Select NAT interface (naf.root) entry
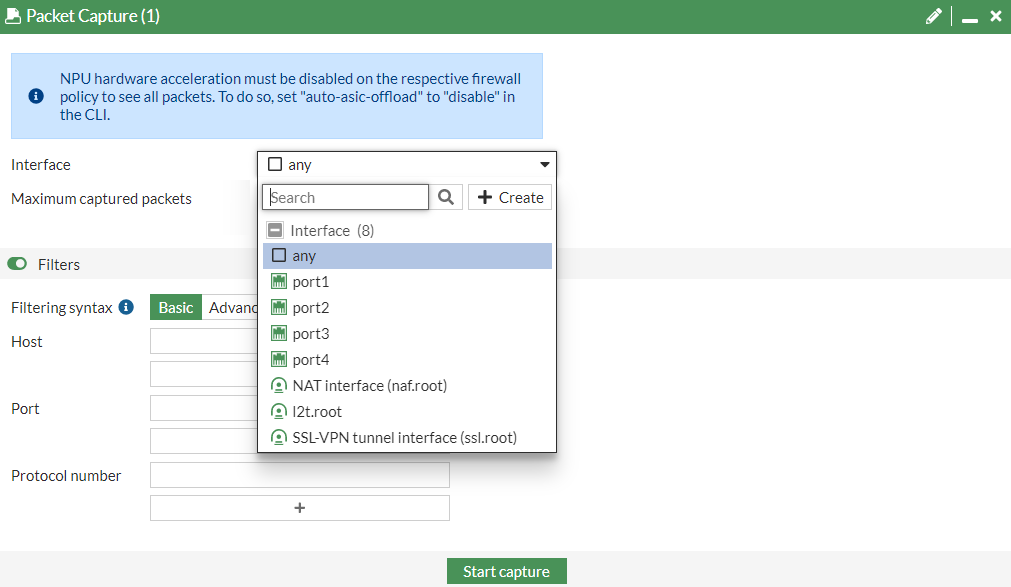1011x587 pixels. (407, 385)
